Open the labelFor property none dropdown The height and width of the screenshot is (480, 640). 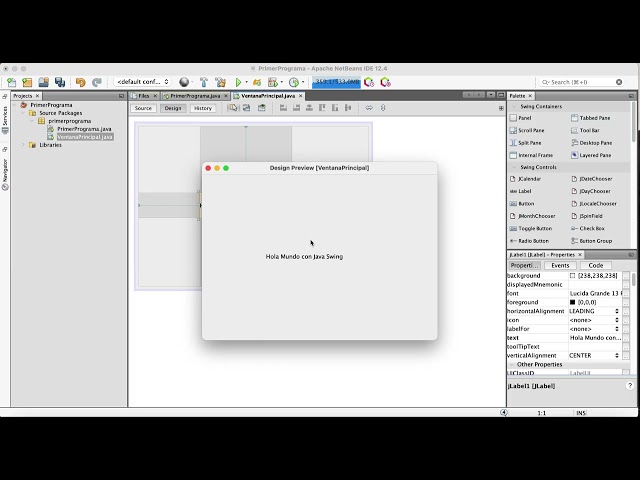point(617,329)
